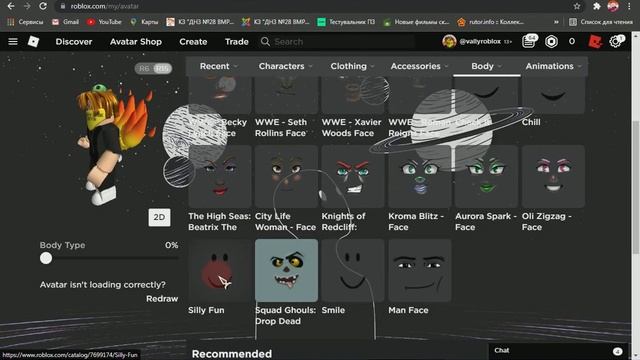Open the browser extensions puzzle icon
640x360 pixels.
pos(596,6)
